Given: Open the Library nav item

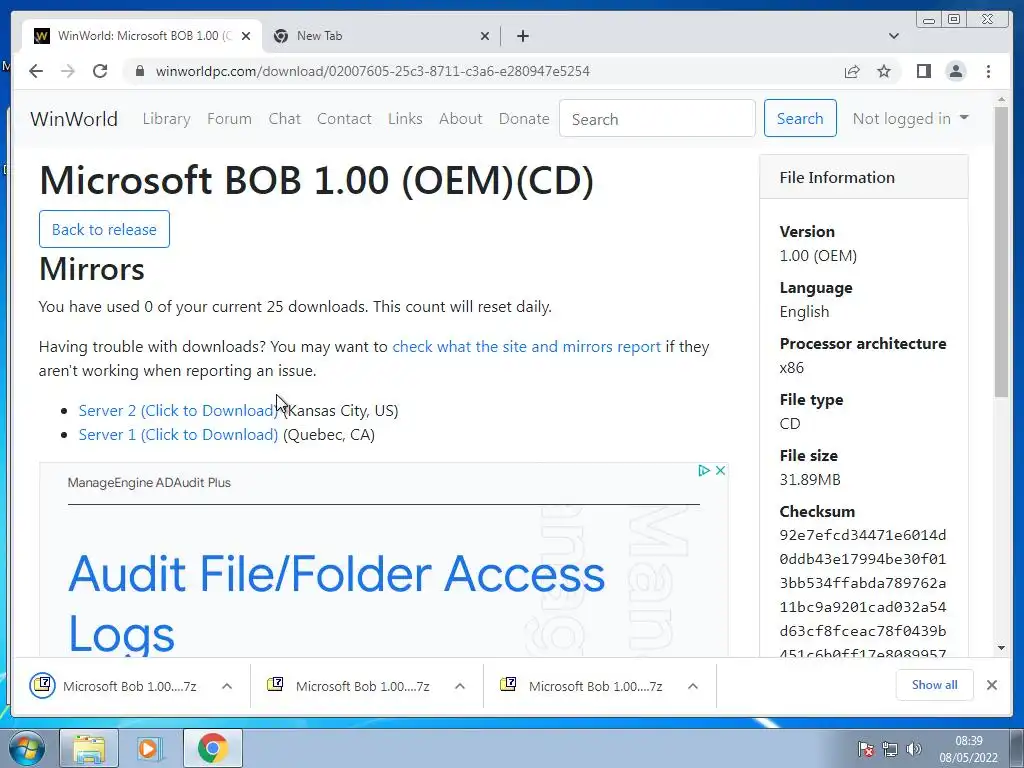Looking at the screenshot, I should (x=167, y=119).
